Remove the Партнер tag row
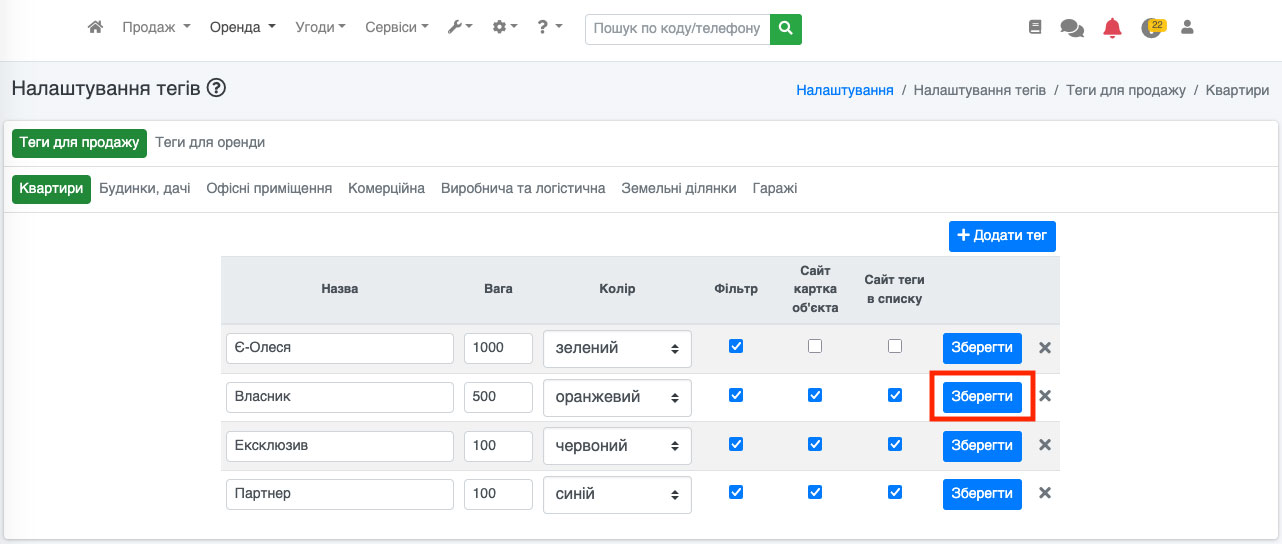 click(x=1045, y=493)
